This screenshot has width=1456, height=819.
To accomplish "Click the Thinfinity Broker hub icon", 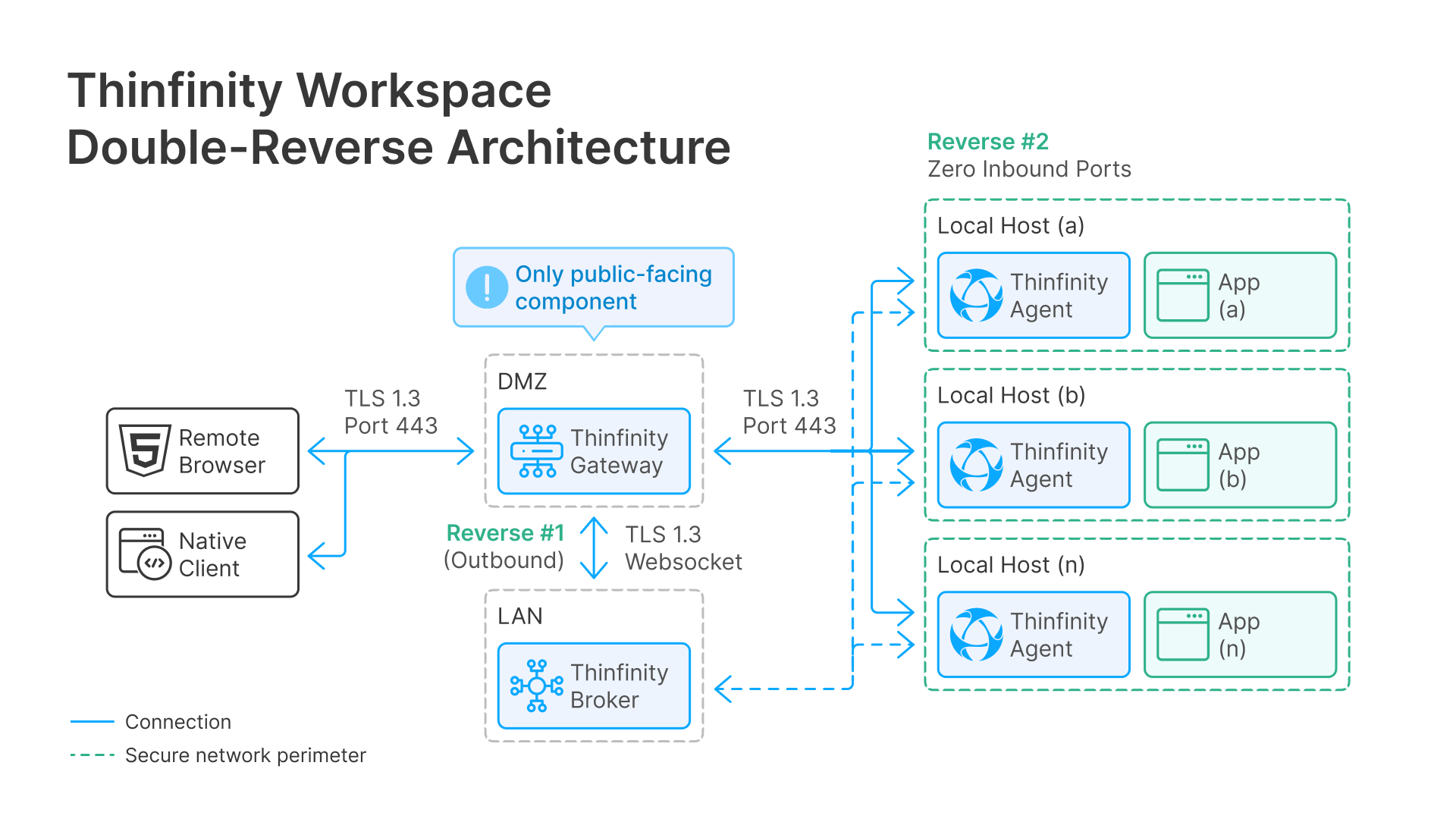I will (537, 686).
